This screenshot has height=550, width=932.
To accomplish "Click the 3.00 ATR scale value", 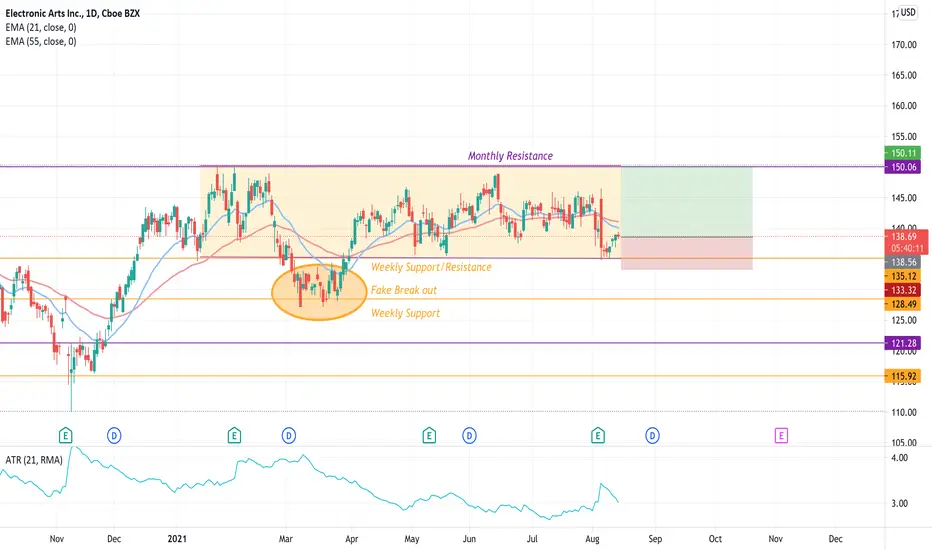I will coord(899,504).
